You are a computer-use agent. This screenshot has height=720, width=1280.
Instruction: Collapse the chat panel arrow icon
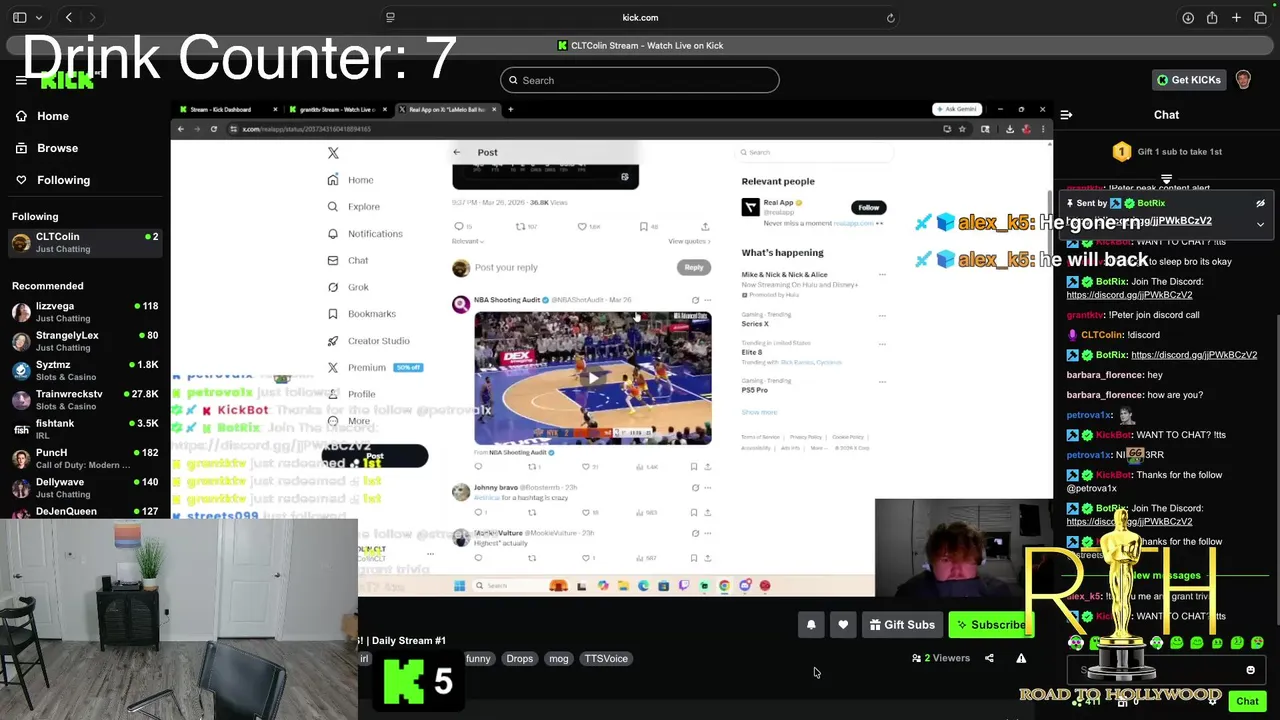pos(1066,115)
